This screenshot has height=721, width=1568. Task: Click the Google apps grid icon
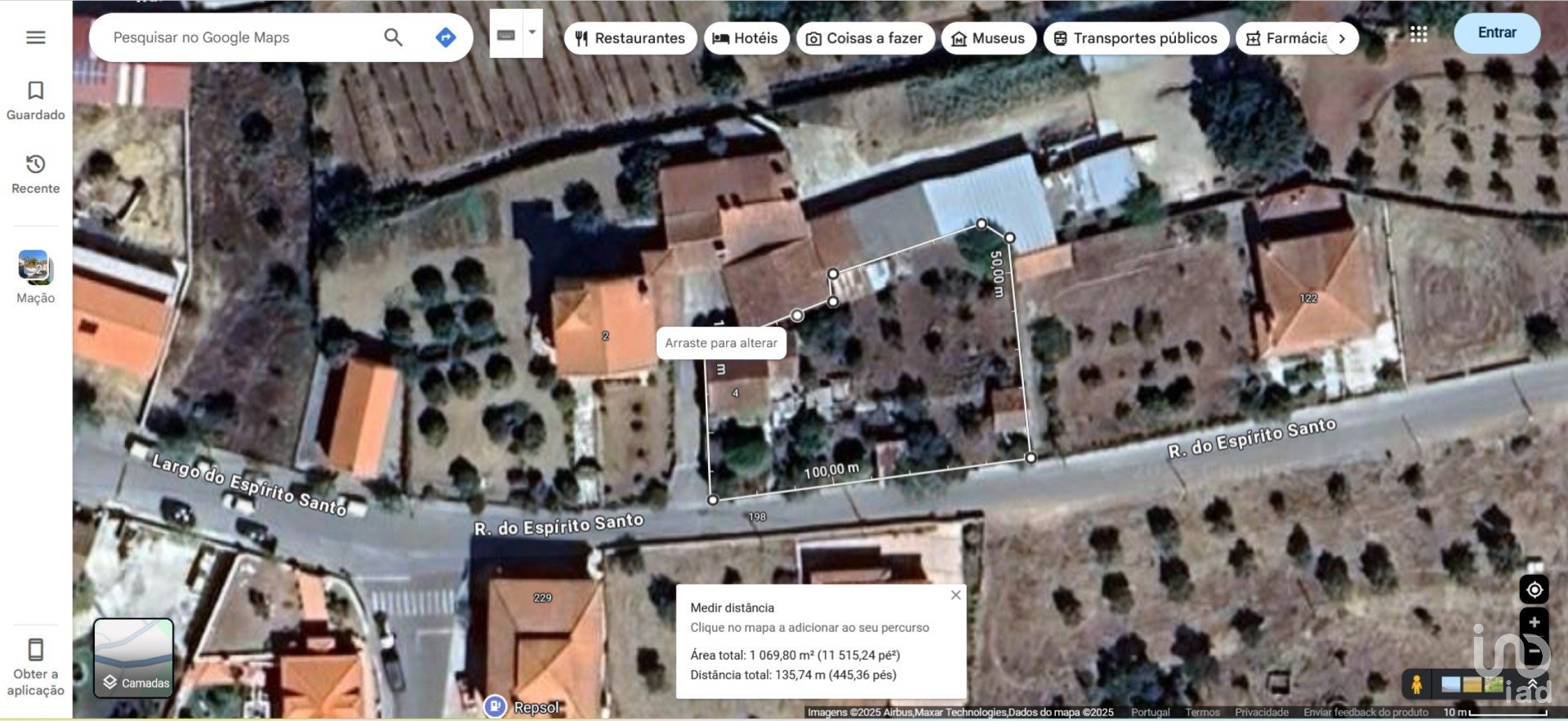click(1419, 33)
